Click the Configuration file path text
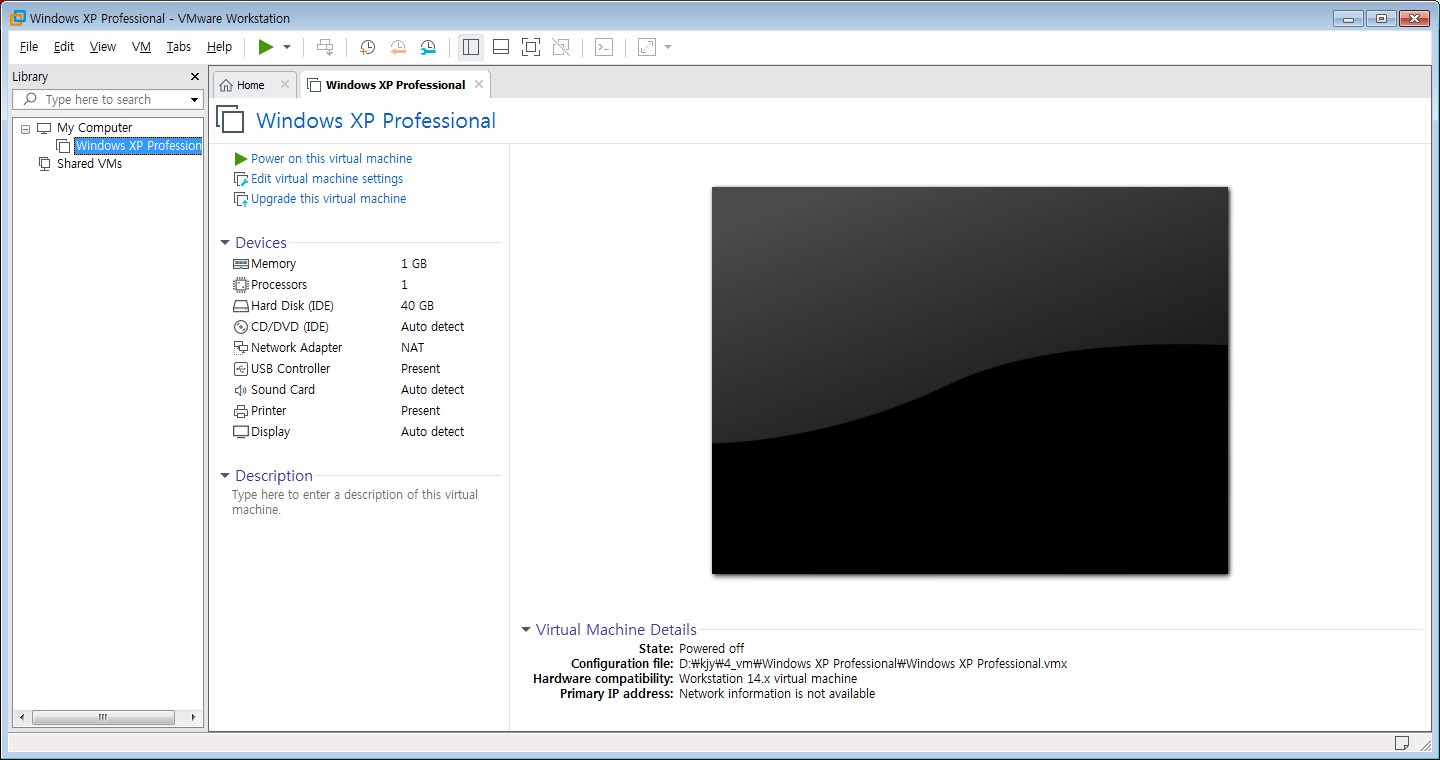This screenshot has height=760, width=1440. pyautogui.click(x=873, y=664)
